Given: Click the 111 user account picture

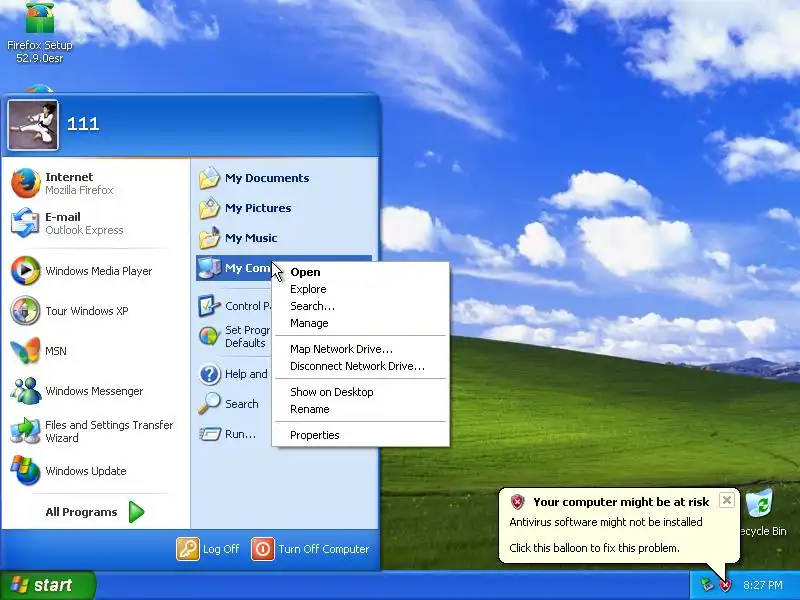Looking at the screenshot, I should pos(33,125).
